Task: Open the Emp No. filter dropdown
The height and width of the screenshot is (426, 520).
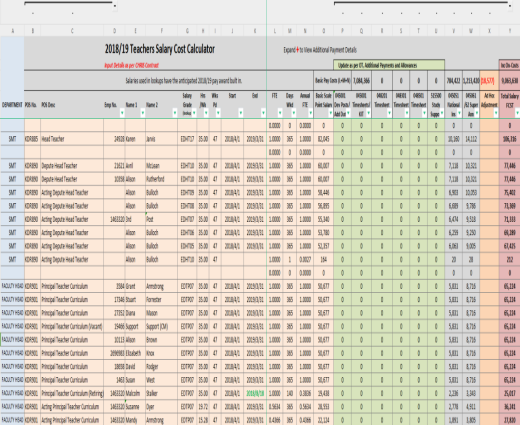Action: (x=122, y=113)
